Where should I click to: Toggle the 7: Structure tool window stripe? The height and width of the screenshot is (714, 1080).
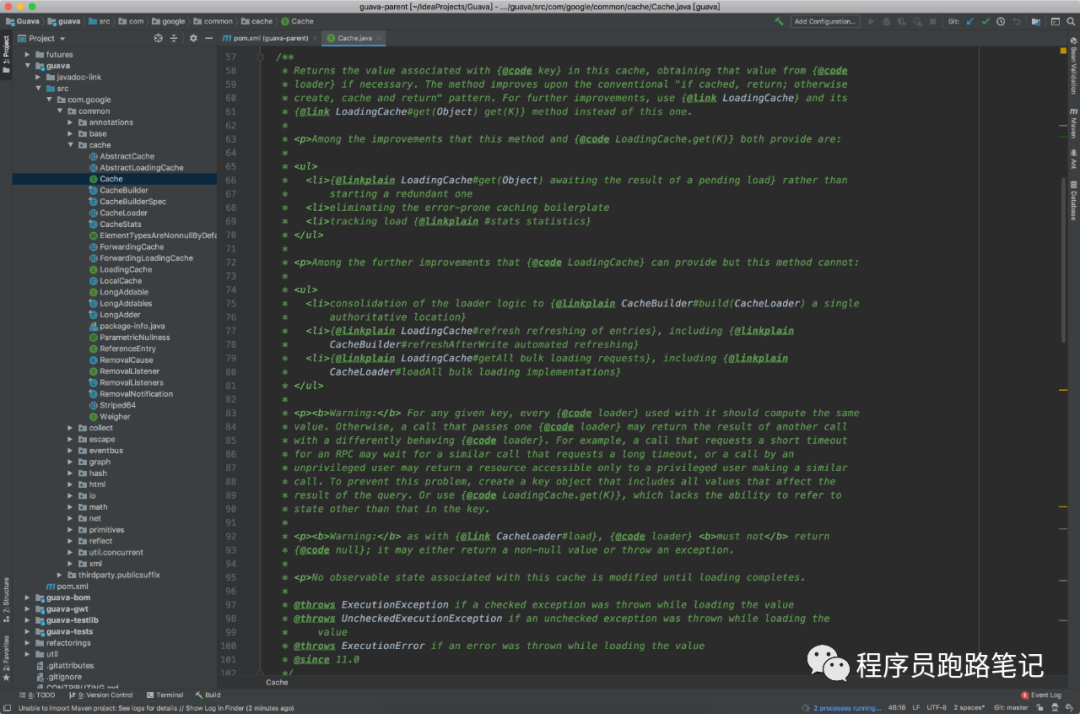[6, 600]
